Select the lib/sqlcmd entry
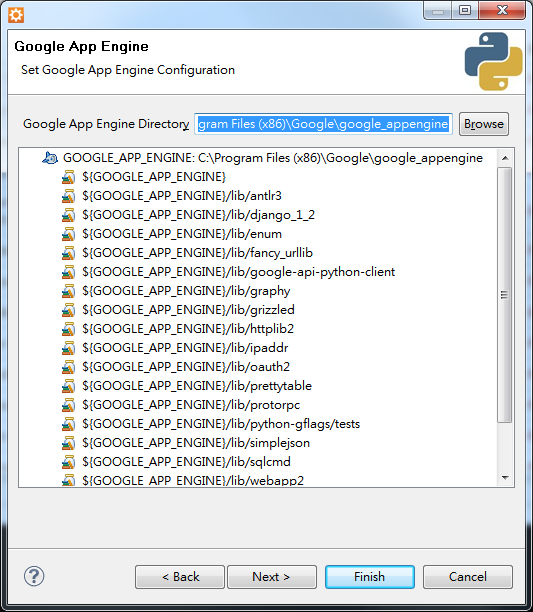 (186, 462)
